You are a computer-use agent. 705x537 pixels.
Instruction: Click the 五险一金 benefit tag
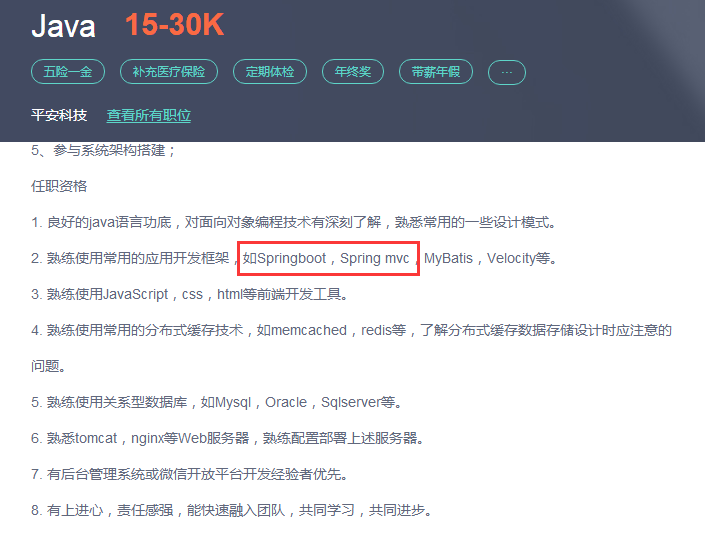(68, 72)
